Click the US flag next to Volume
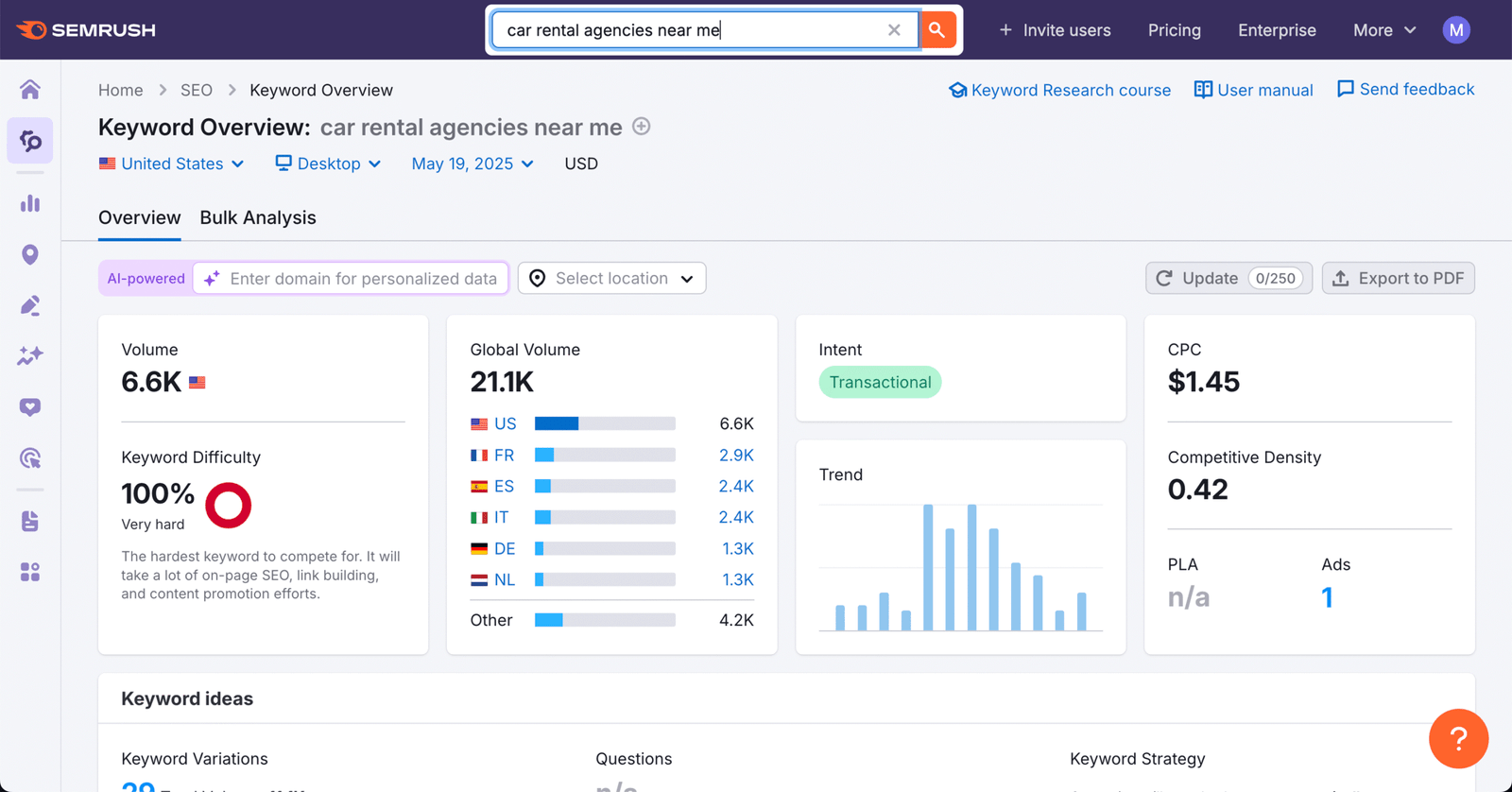Image resolution: width=1512 pixels, height=792 pixels. (197, 383)
